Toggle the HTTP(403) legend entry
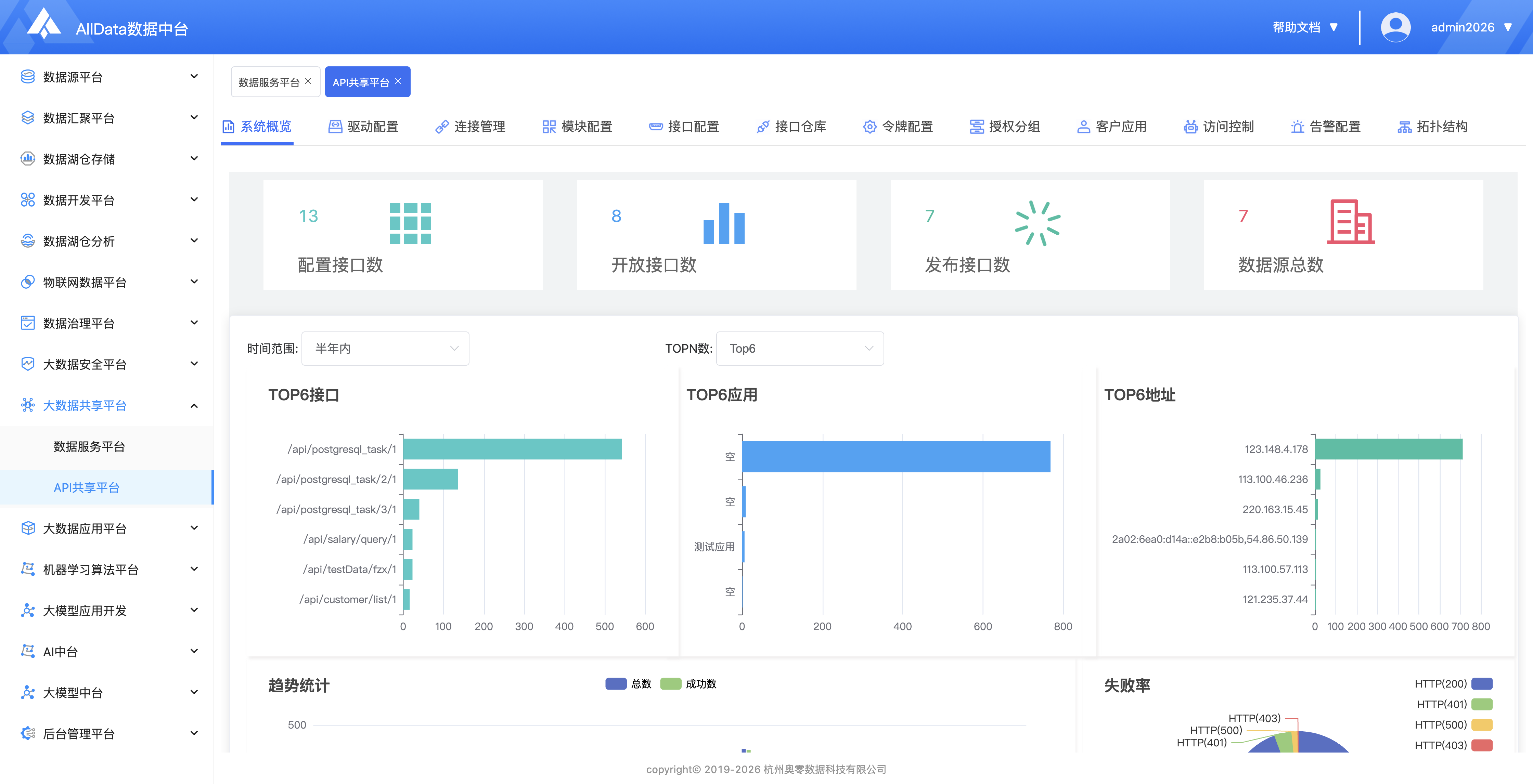This screenshot has width=1533, height=784. click(x=1453, y=745)
